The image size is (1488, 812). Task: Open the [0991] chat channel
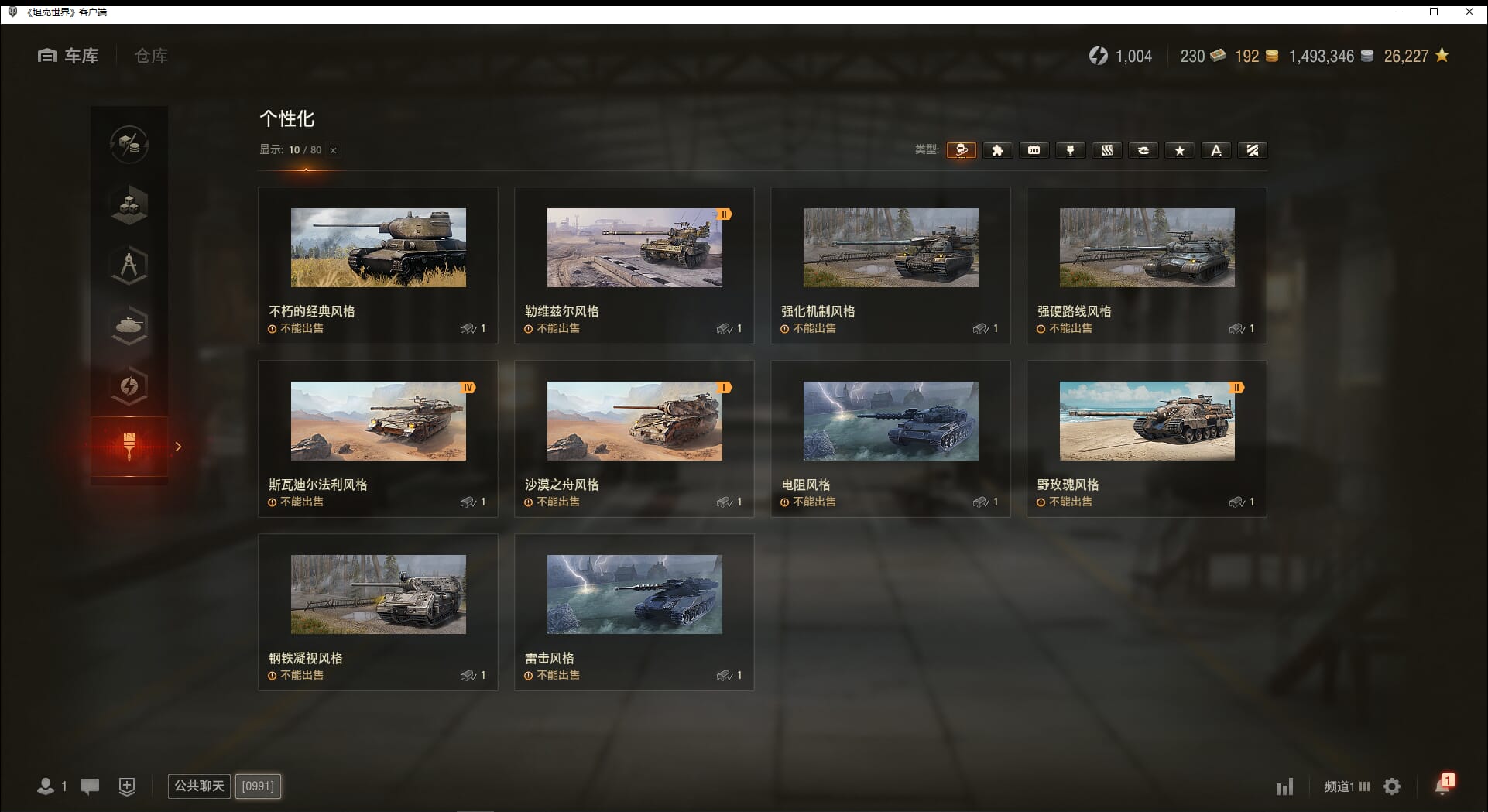(258, 786)
